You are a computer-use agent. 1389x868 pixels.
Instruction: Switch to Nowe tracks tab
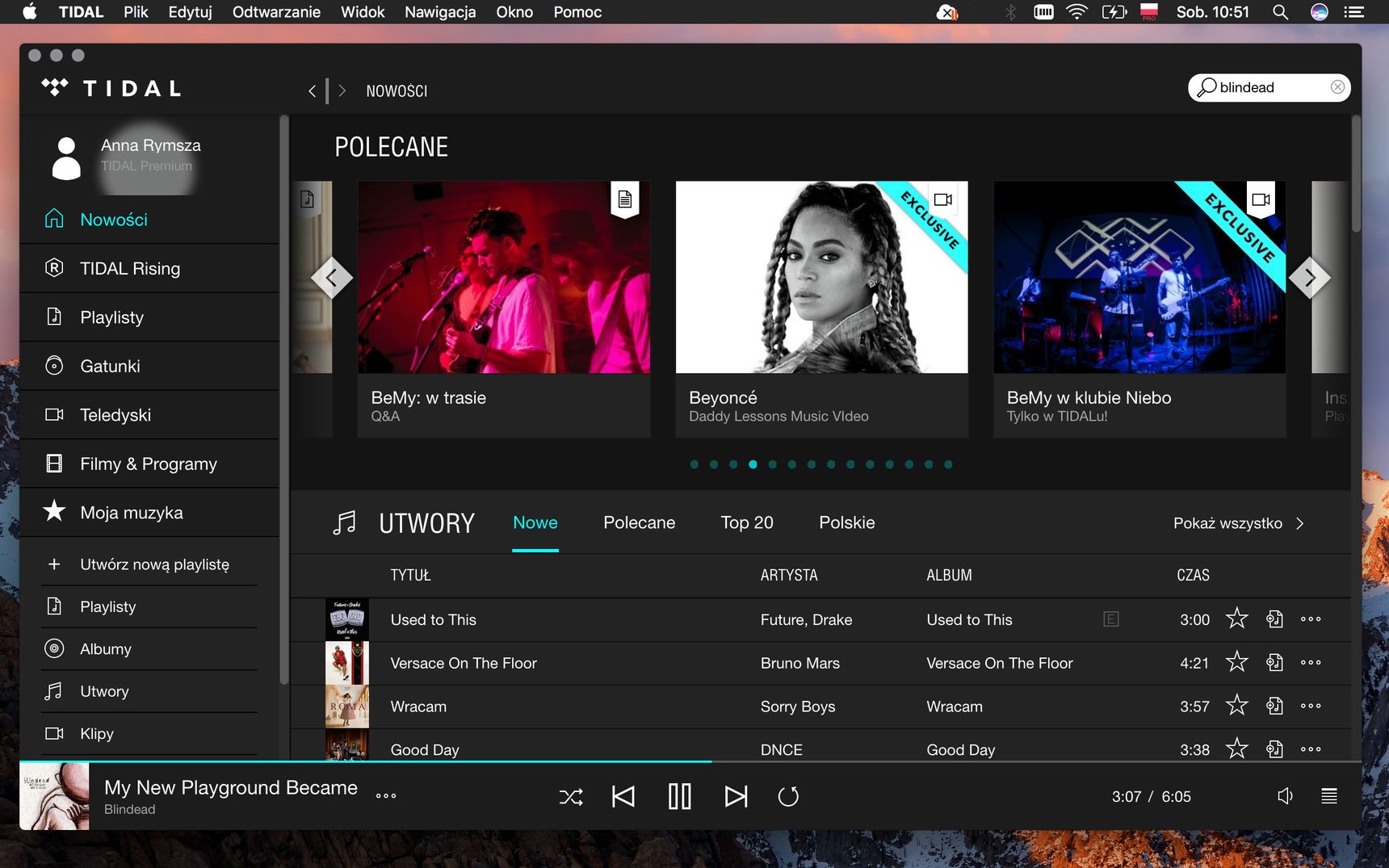click(x=535, y=523)
